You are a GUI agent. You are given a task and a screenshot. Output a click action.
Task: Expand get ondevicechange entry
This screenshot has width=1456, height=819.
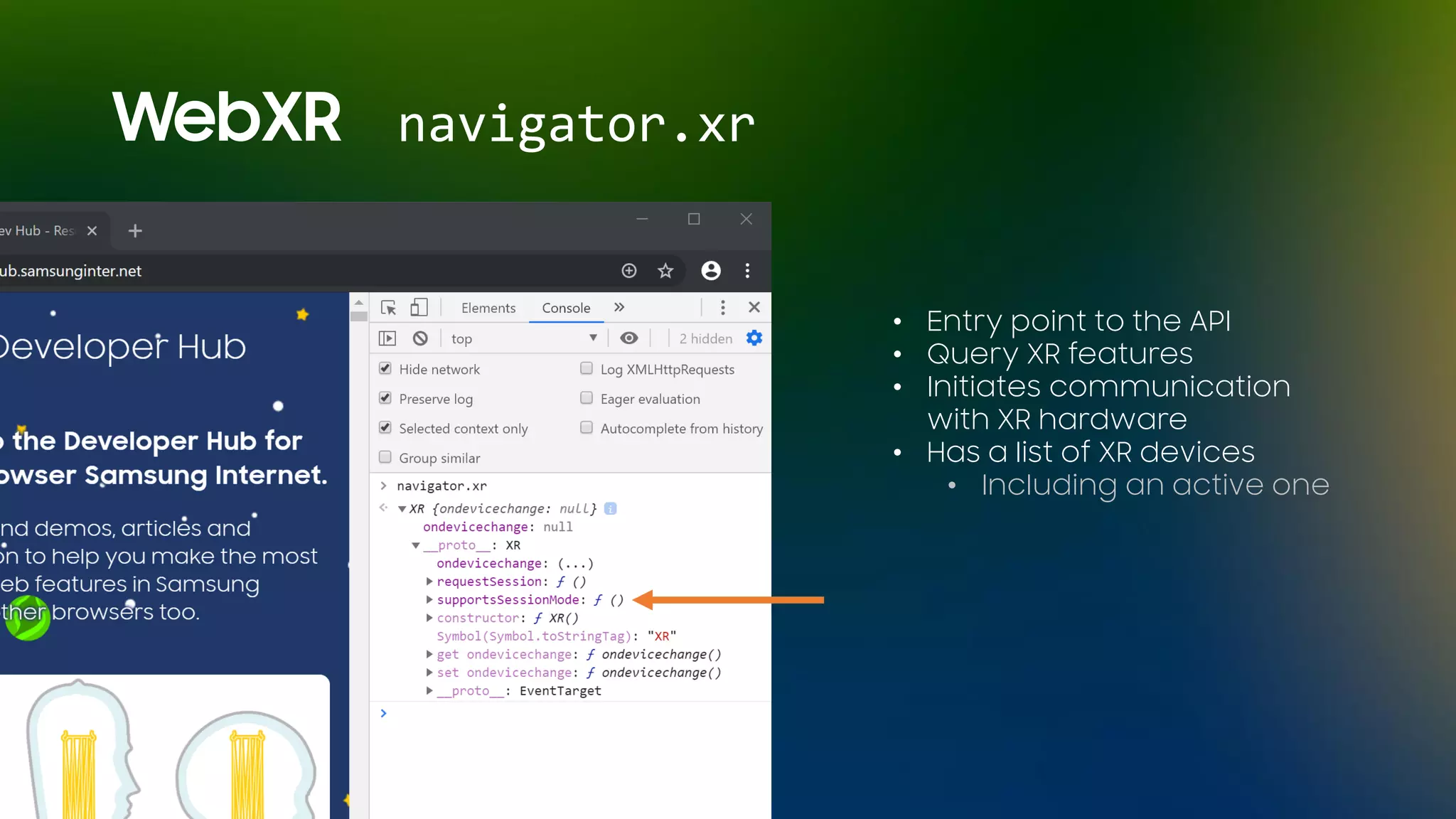coord(429,654)
